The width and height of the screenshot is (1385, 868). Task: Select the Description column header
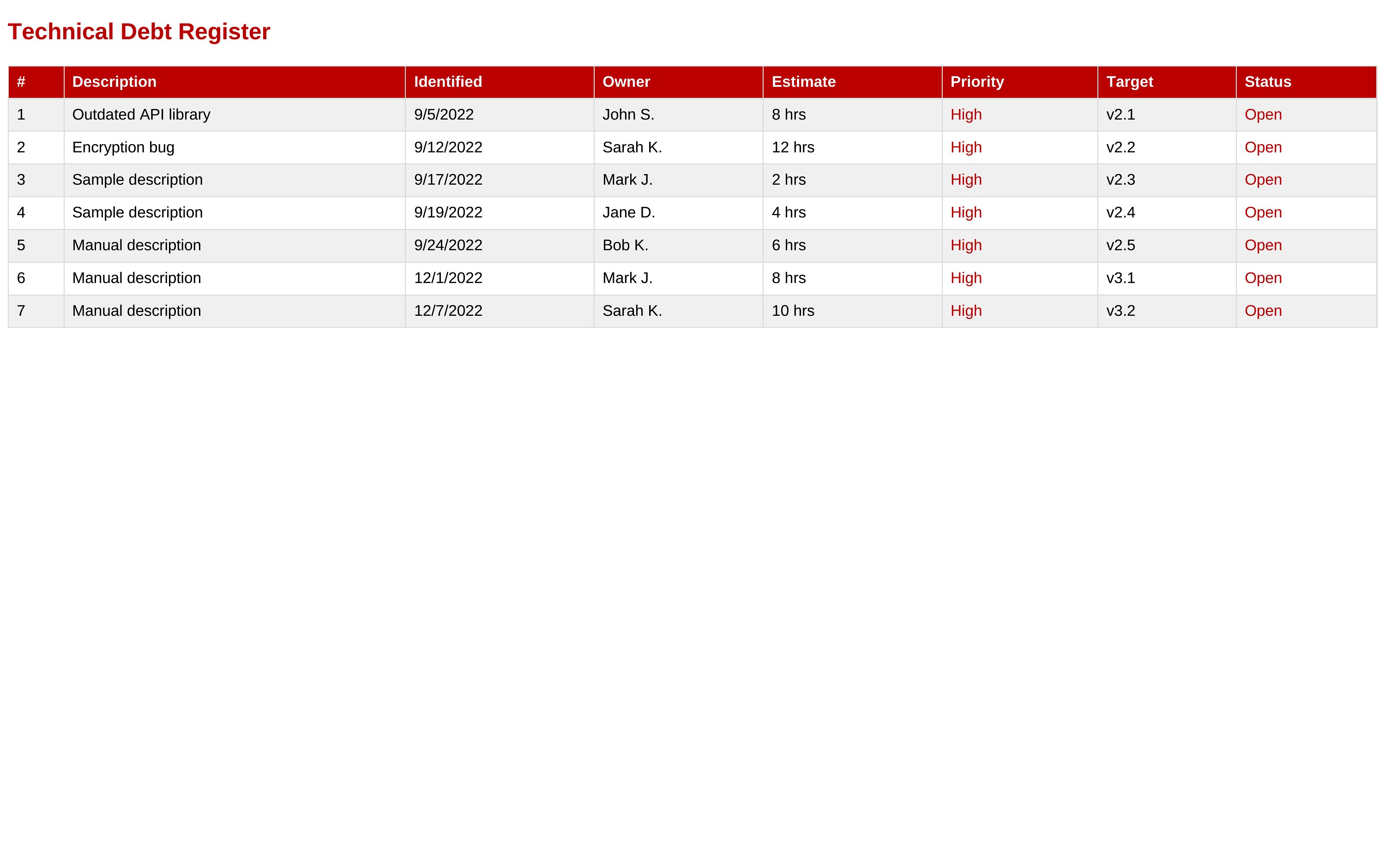click(235, 82)
